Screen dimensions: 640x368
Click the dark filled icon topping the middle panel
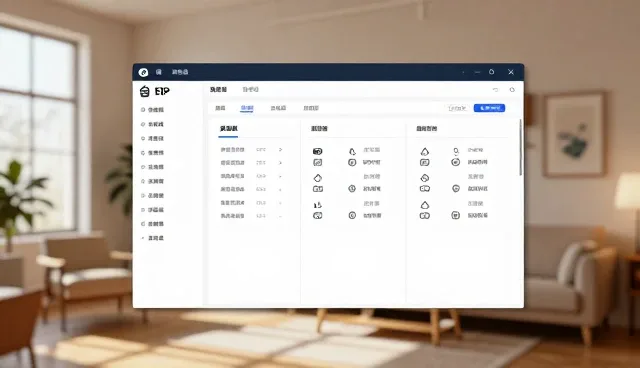tap(318, 151)
